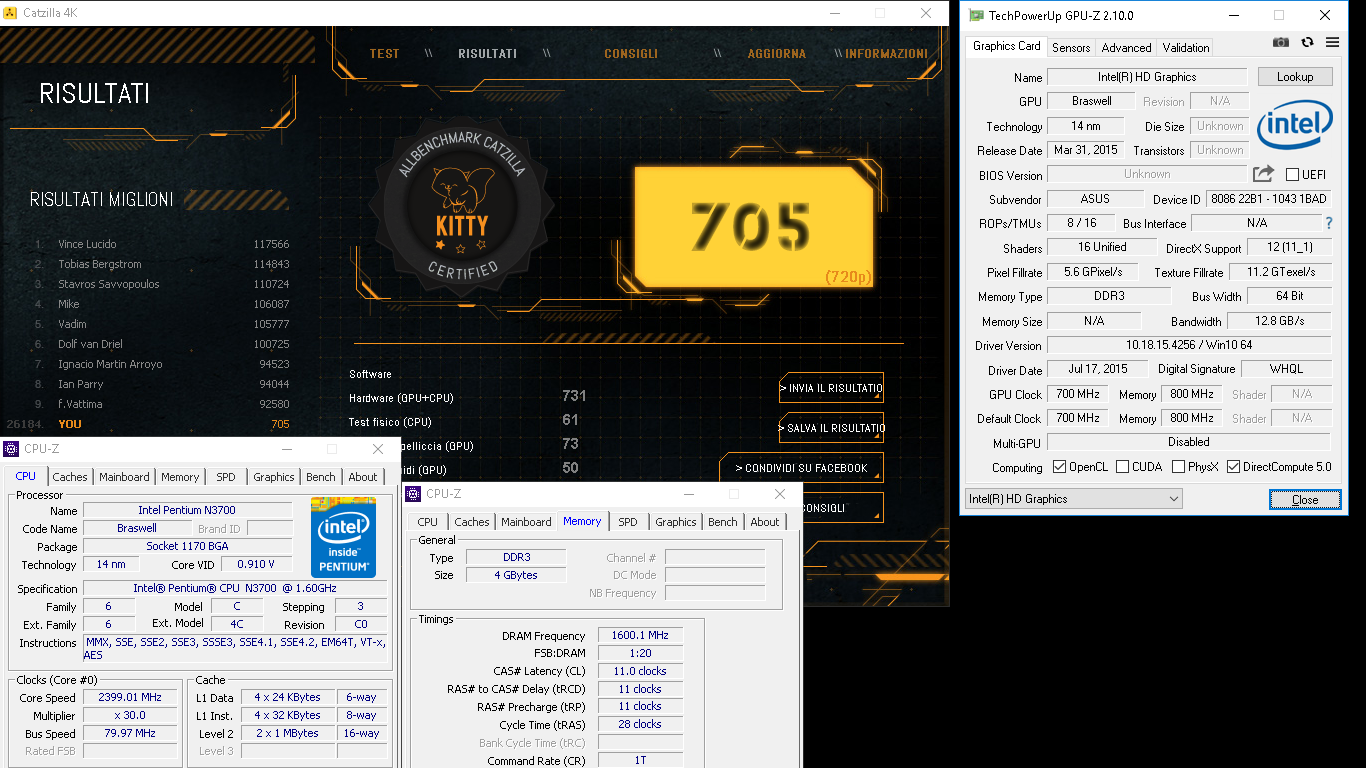Click the Test fisico (CPU) result line
Image resolution: width=1366 pixels, height=768 pixels.
(x=465, y=422)
